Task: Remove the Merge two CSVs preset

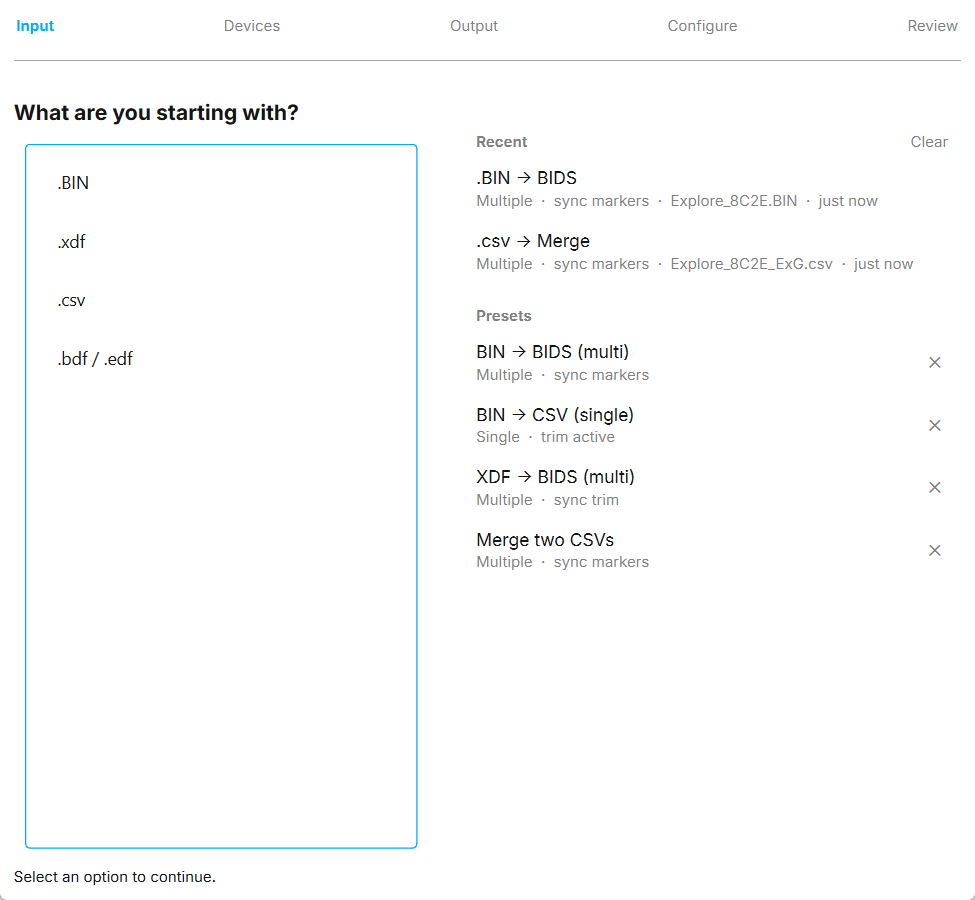Action: click(934, 550)
